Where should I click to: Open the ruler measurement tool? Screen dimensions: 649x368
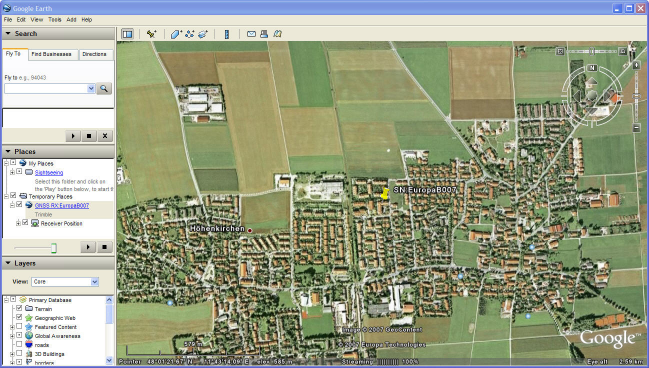226,34
